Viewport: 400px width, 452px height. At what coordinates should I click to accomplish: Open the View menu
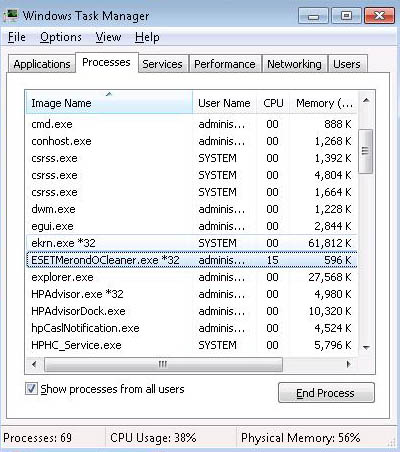[108, 37]
